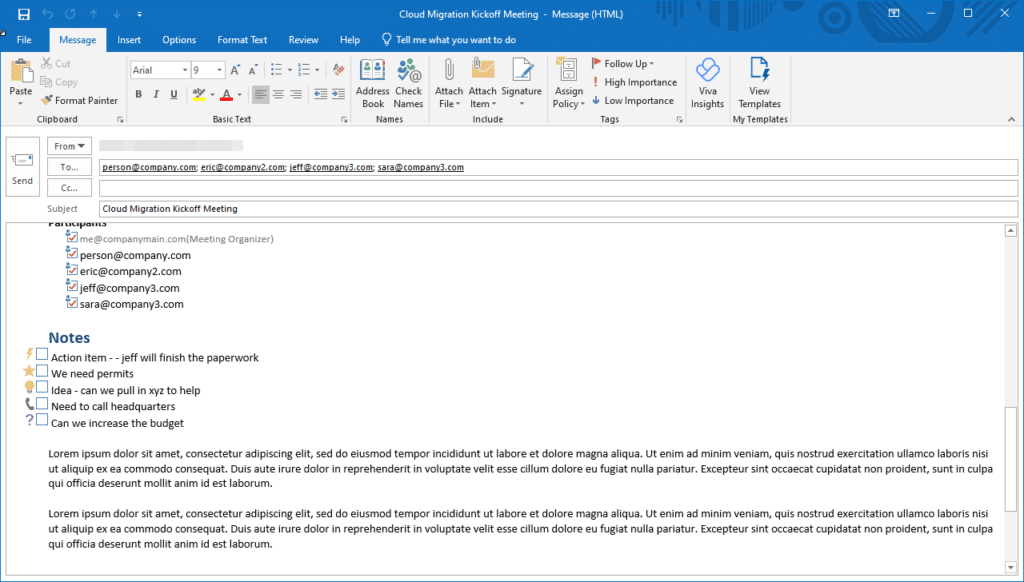Switch to the Options tab

pyautogui.click(x=179, y=40)
